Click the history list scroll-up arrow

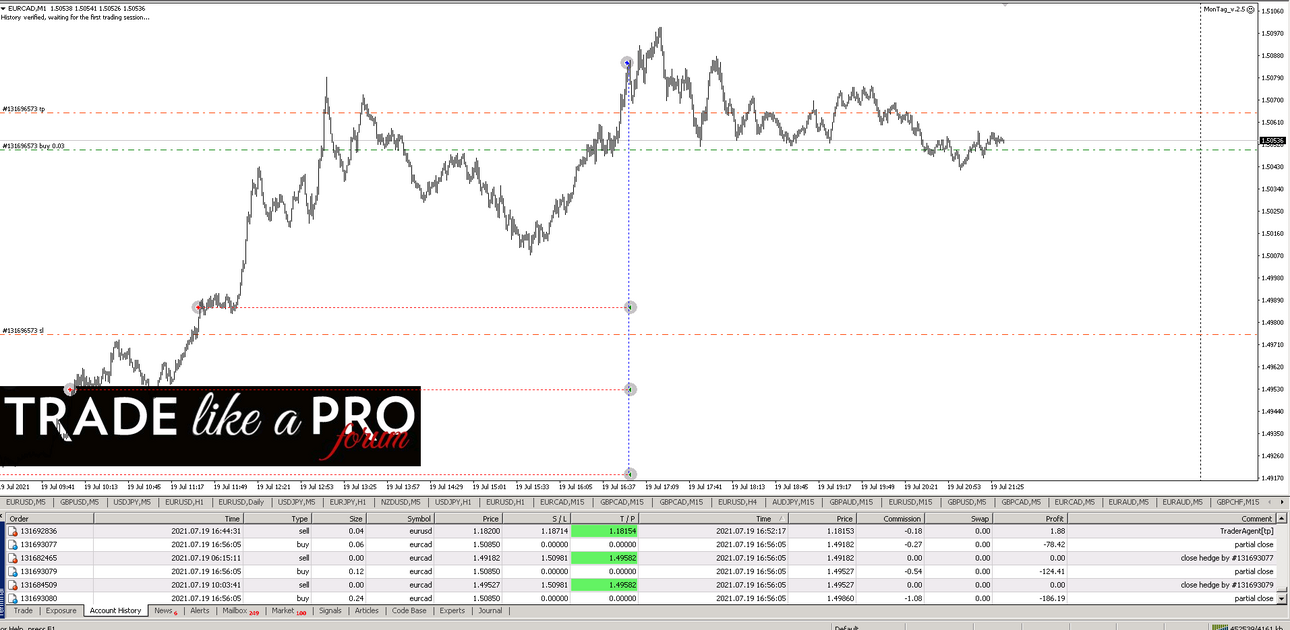click(1282, 518)
